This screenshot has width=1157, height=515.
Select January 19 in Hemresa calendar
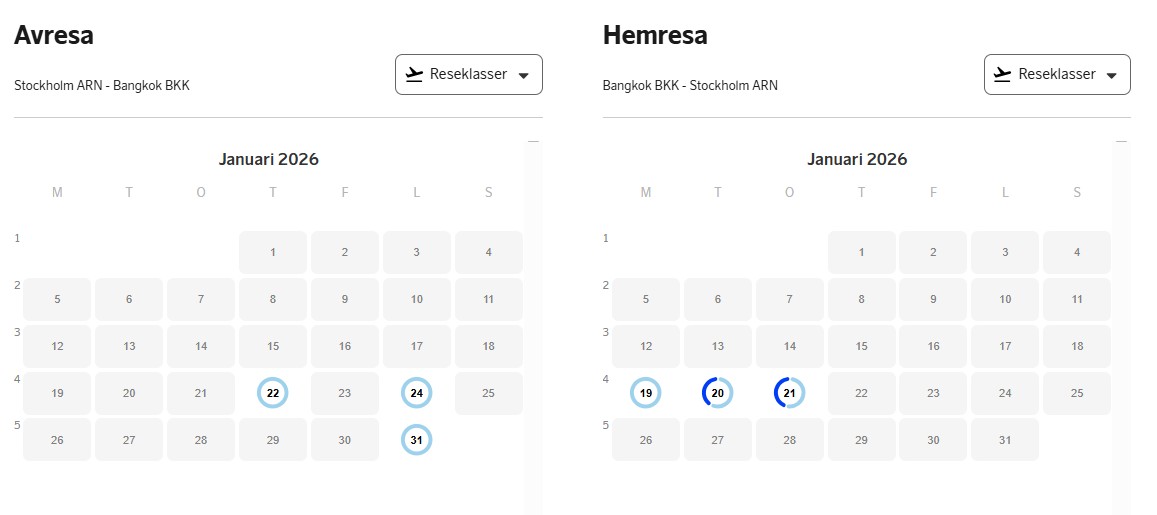click(x=646, y=393)
